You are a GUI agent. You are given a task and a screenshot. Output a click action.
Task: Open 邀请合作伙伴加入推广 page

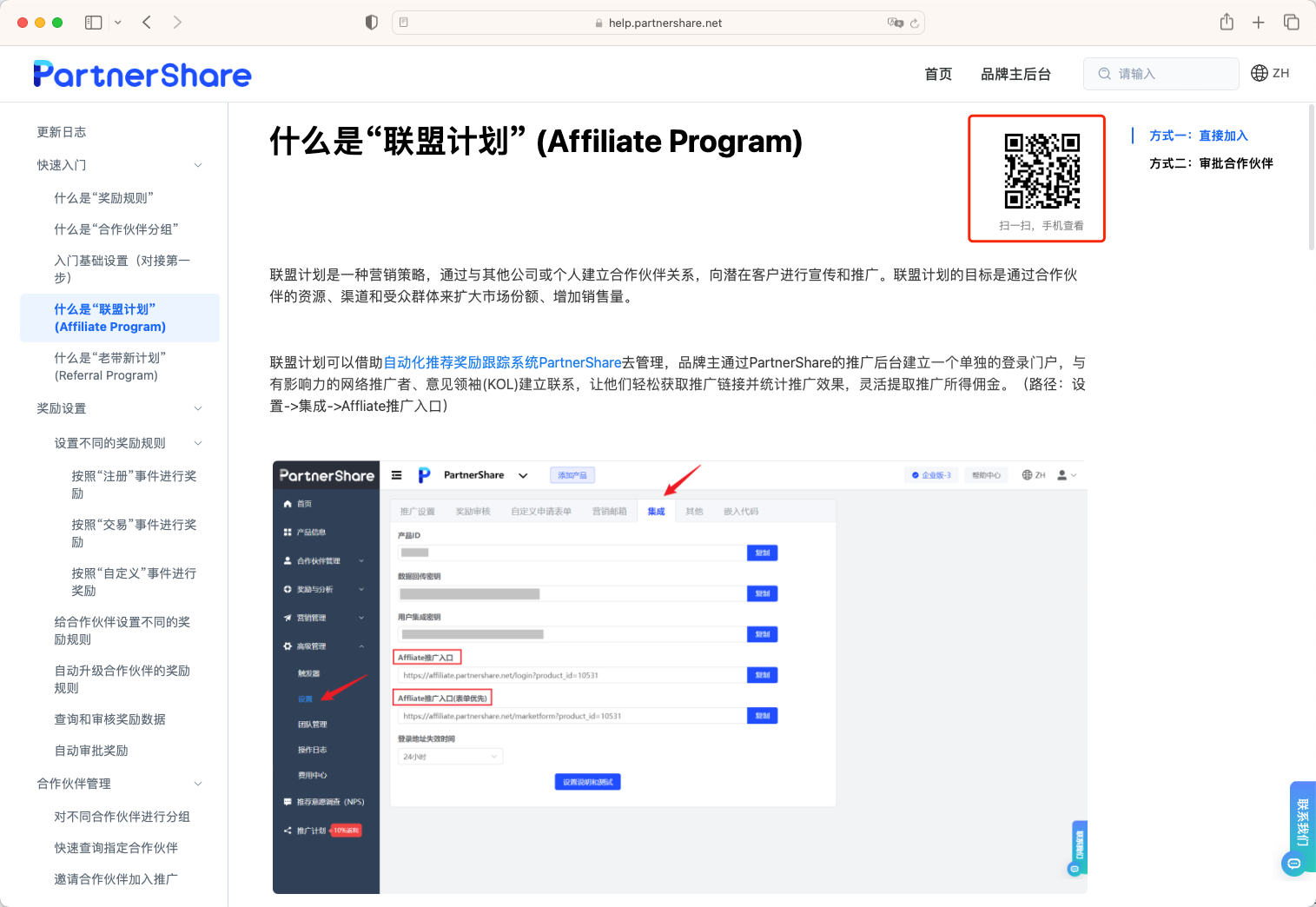pos(116,879)
